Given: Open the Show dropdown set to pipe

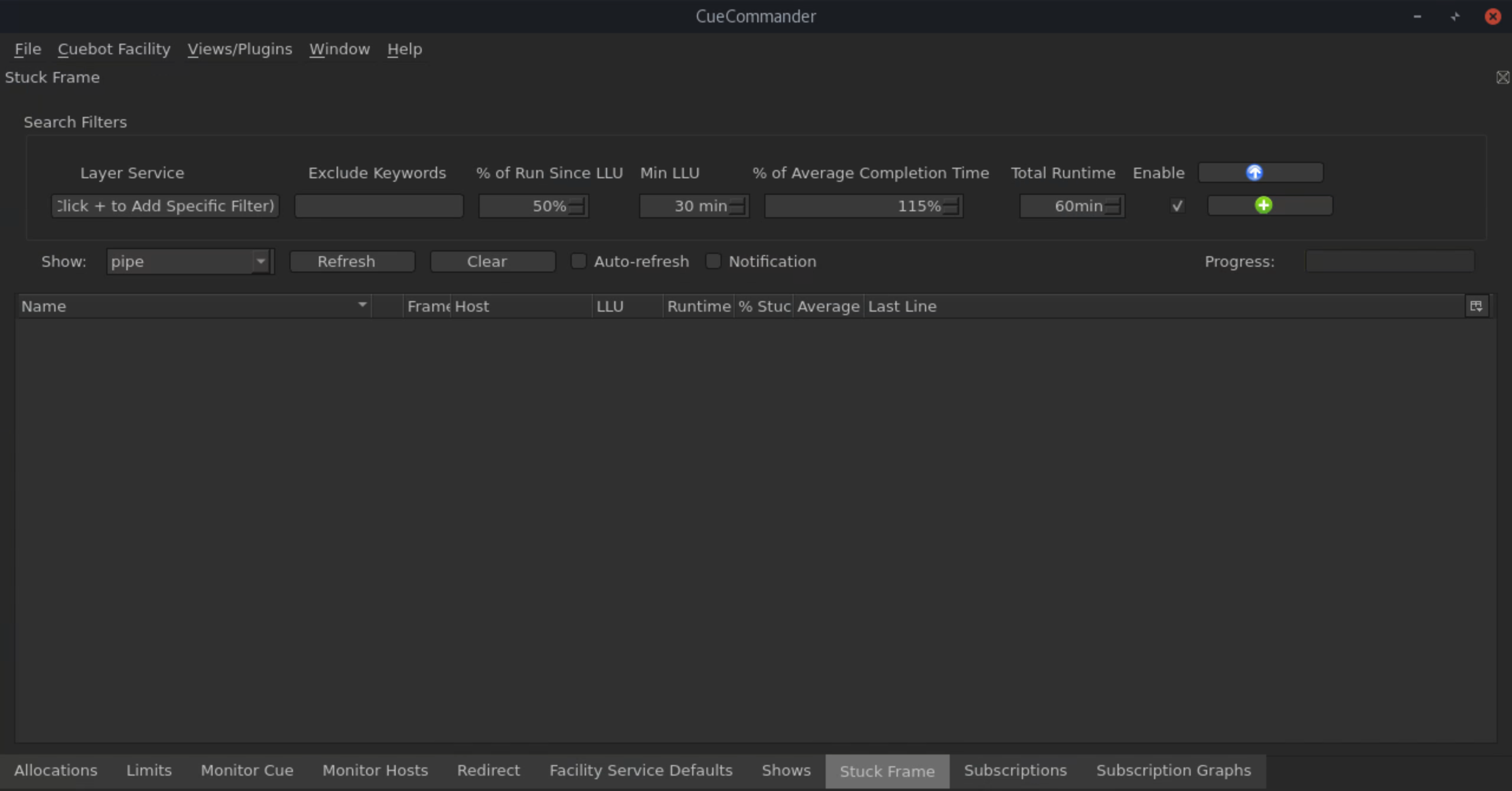Looking at the screenshot, I should click(x=190, y=262).
